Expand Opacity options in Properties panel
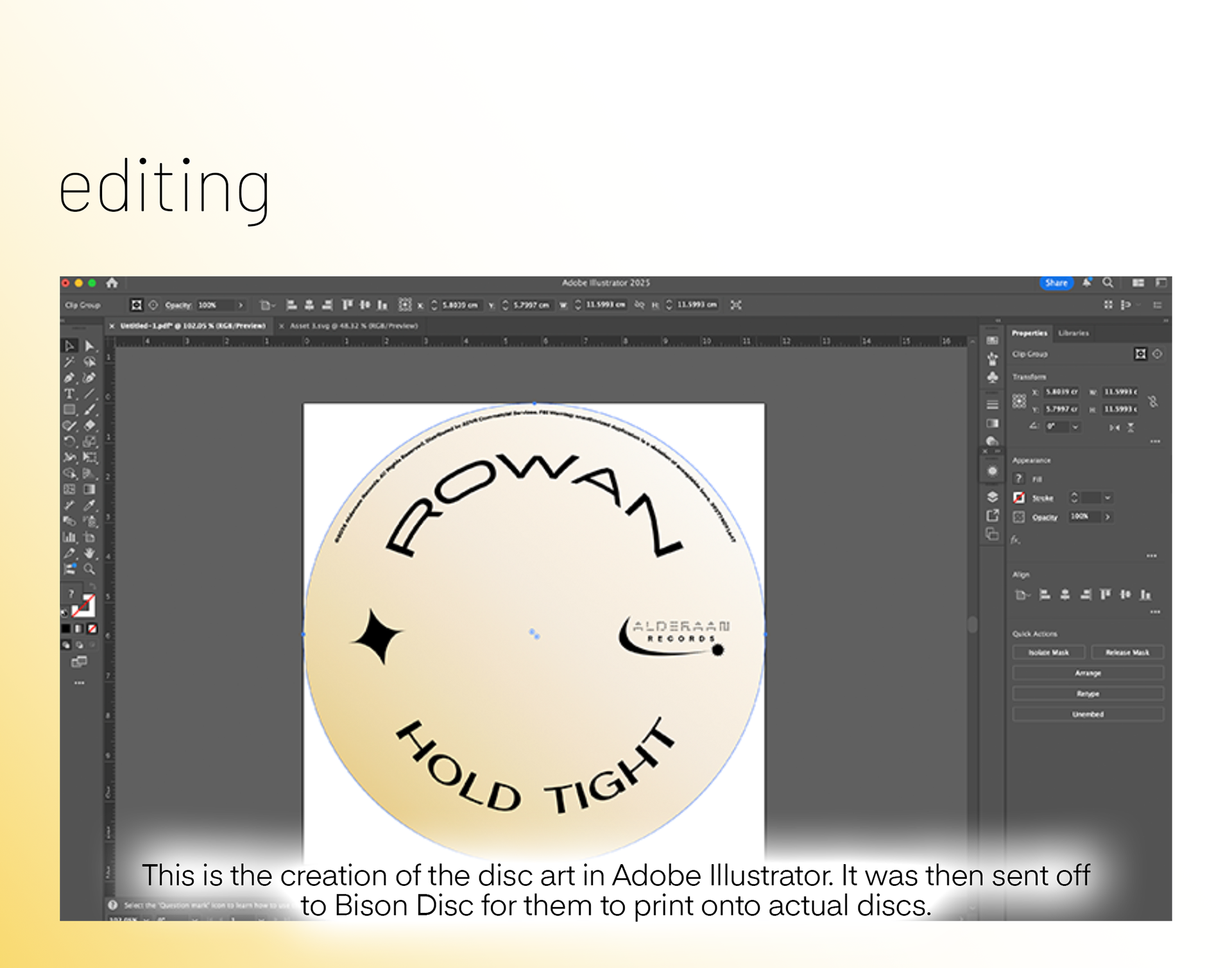The image size is (1232, 968). tap(1108, 517)
